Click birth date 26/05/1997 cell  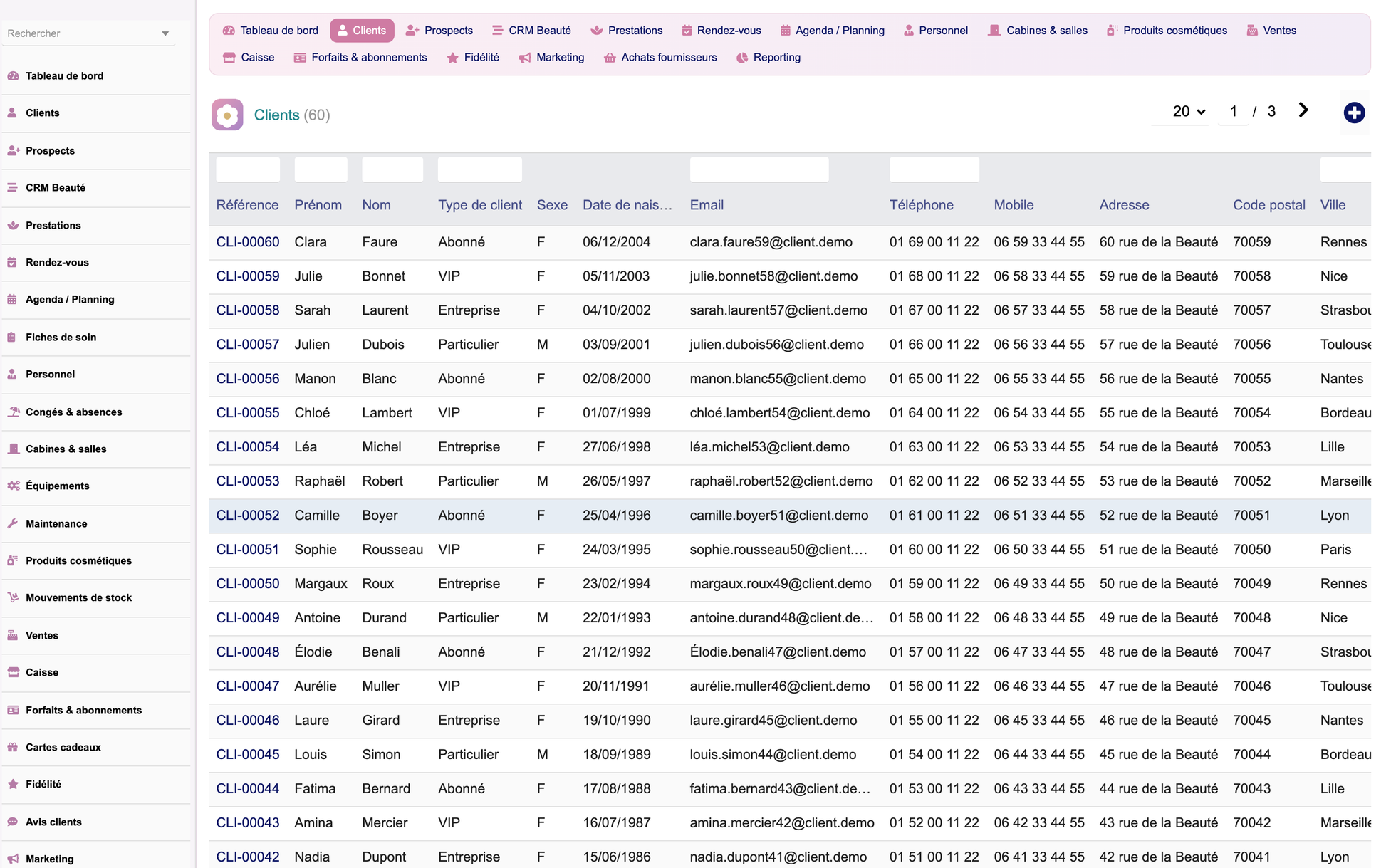[x=617, y=481]
